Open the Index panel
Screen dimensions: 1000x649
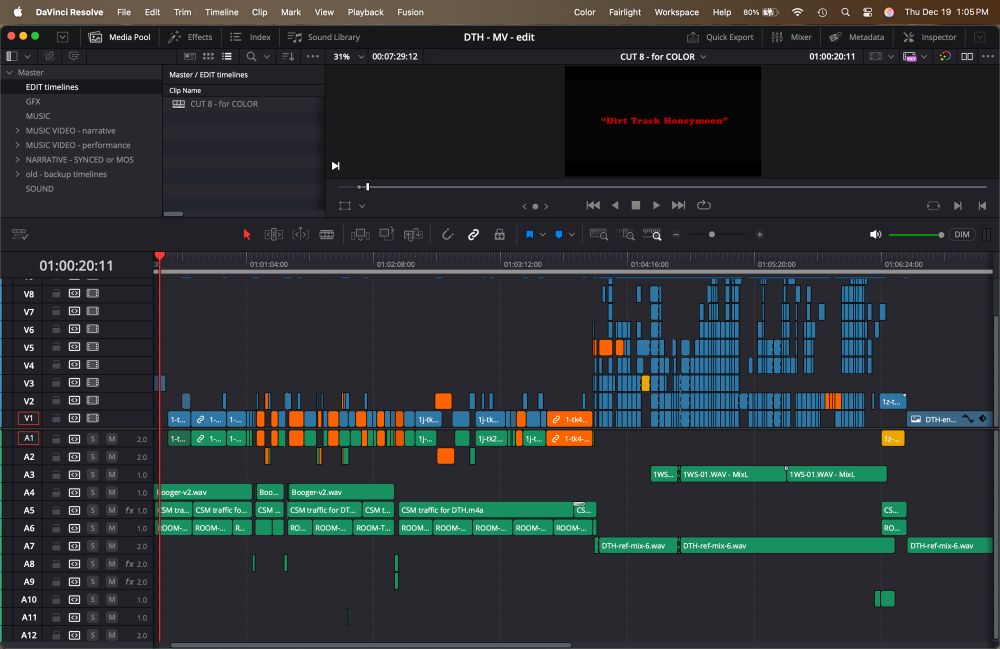pyautogui.click(x=251, y=37)
